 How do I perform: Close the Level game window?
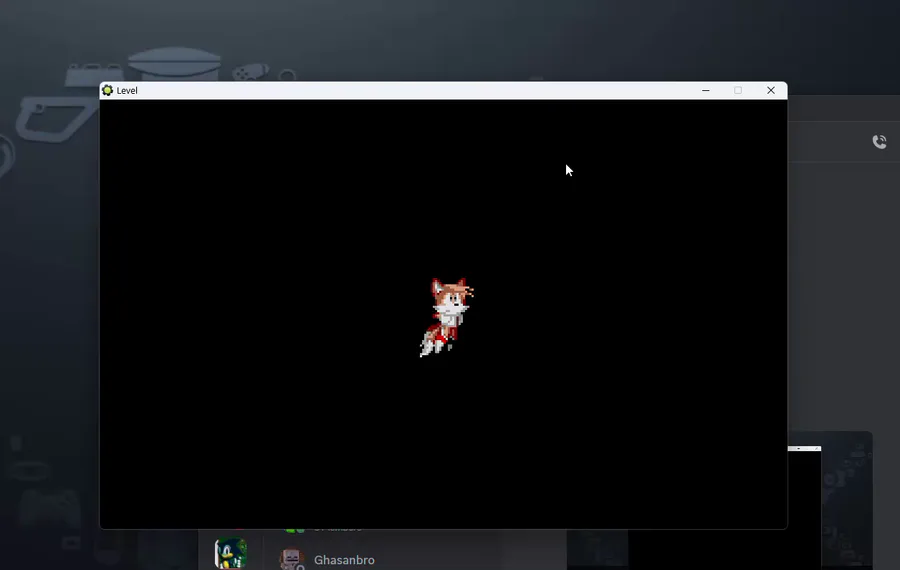[x=771, y=90]
